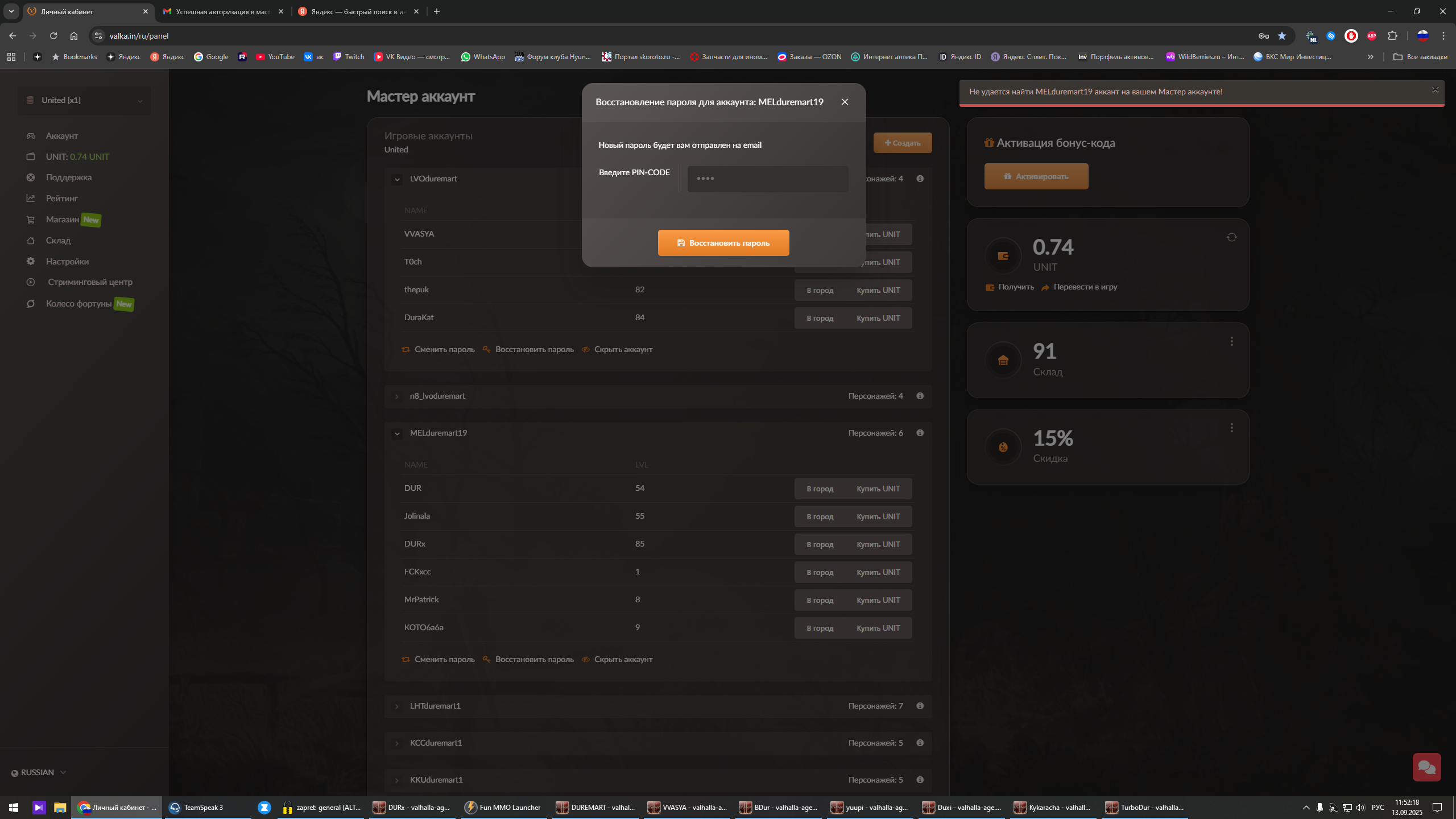Screen dimensions: 1456x819
Task: Open Колесо фортуны in the sidebar
Action: (x=78, y=304)
